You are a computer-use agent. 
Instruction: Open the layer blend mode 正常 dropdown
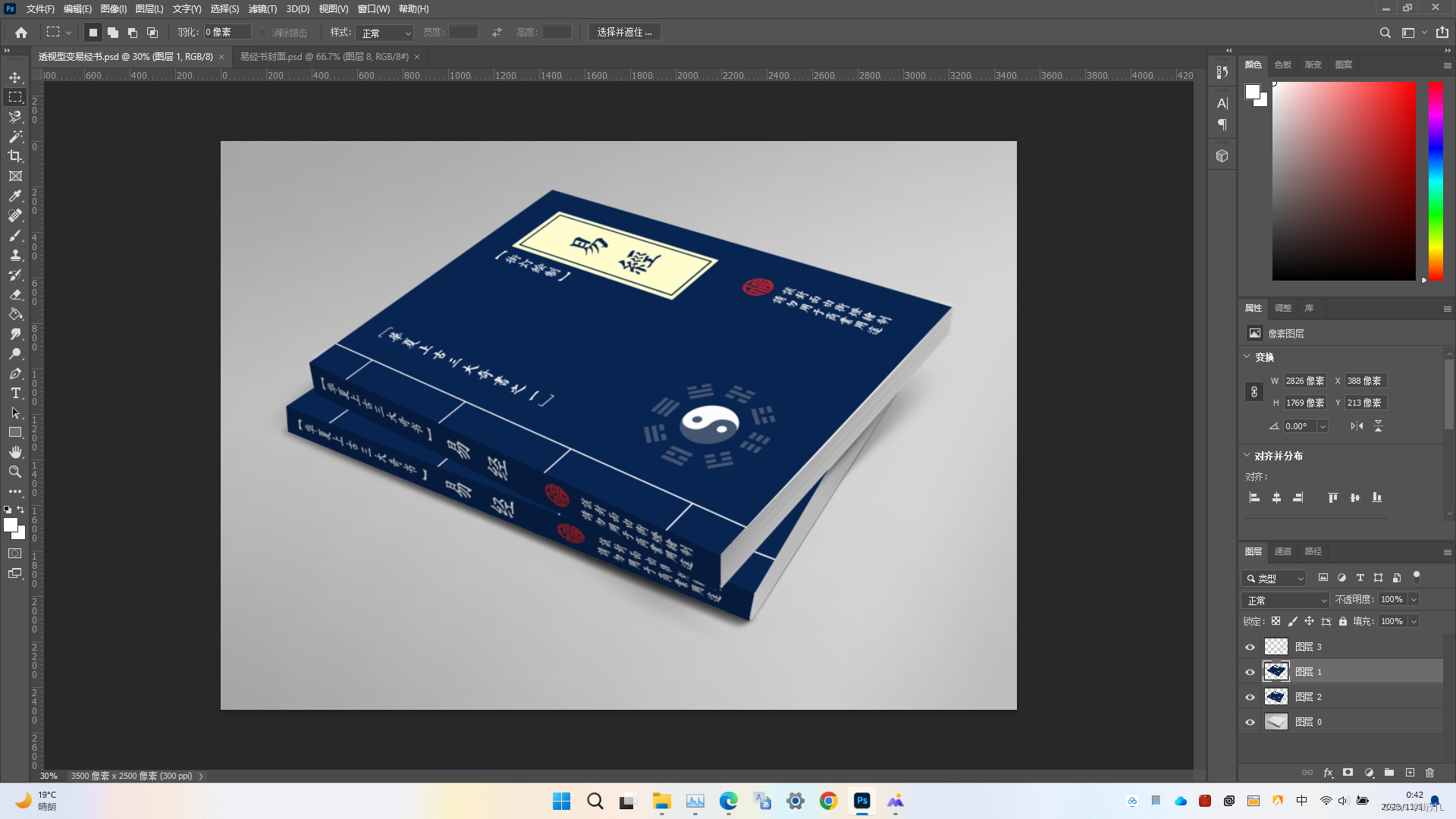[x=1286, y=600]
